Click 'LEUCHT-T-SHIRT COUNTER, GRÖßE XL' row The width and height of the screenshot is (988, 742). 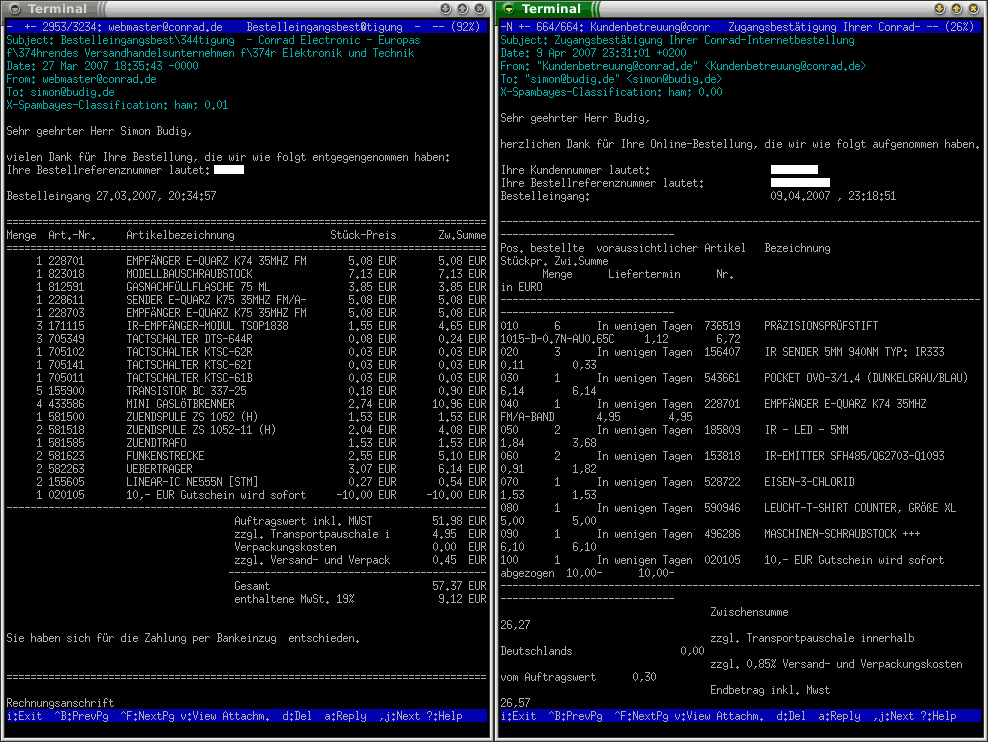[860, 508]
